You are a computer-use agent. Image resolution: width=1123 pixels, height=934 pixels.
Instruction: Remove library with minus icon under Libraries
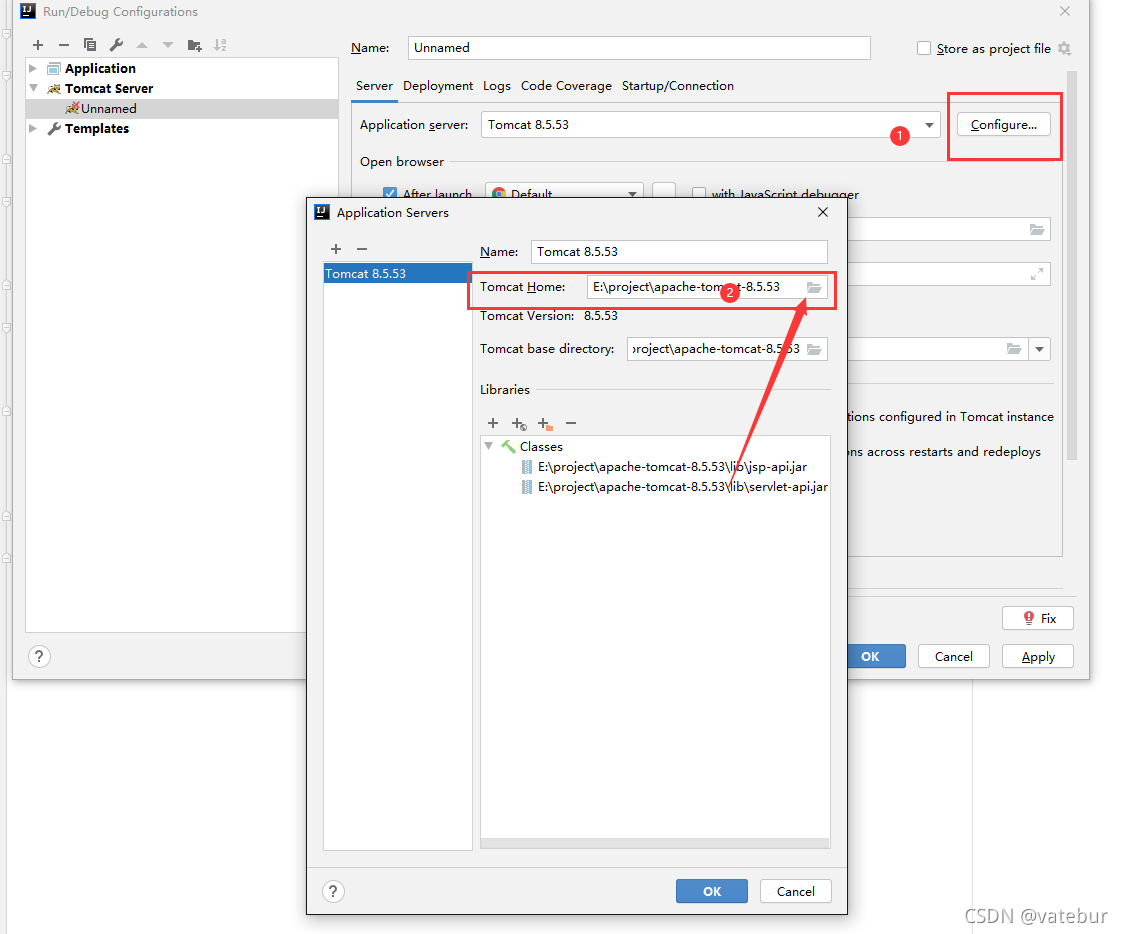(571, 423)
